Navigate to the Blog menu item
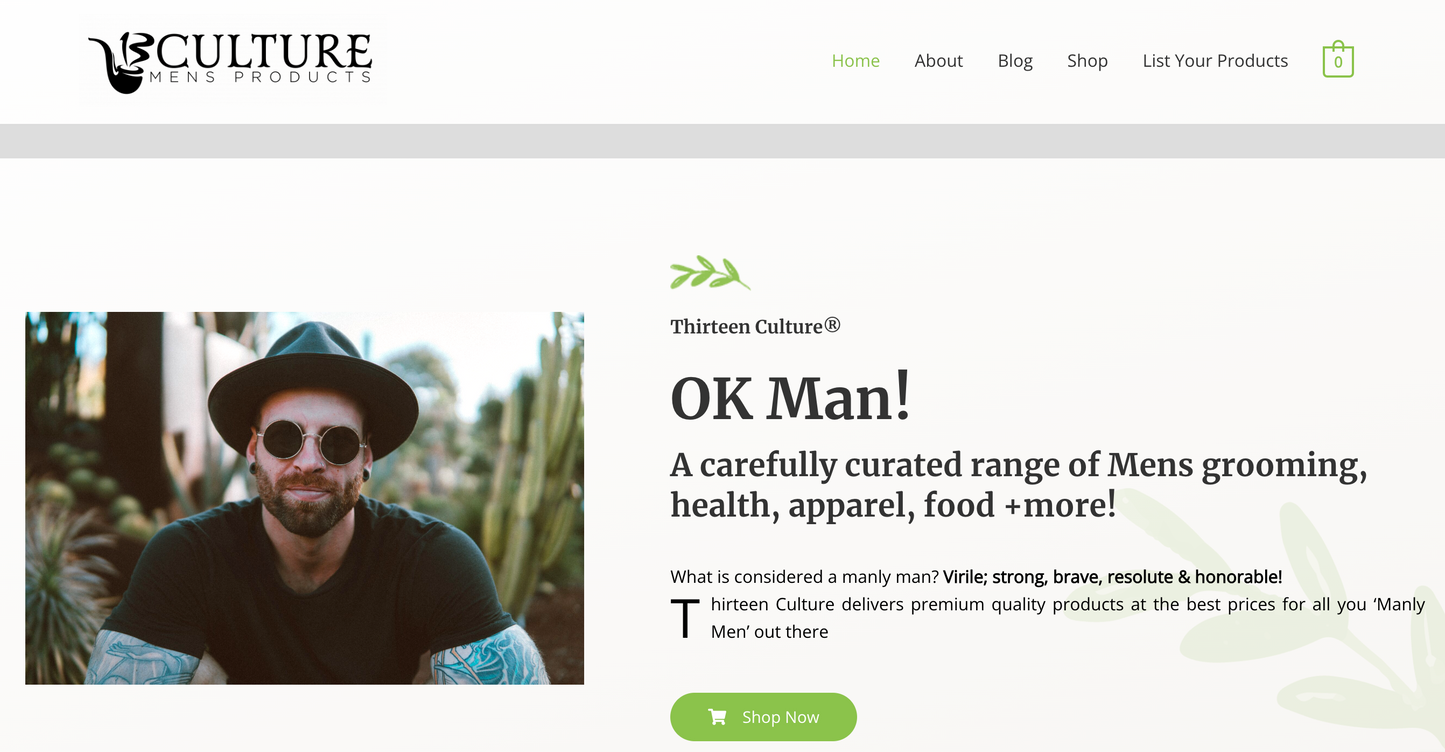 tap(1014, 61)
